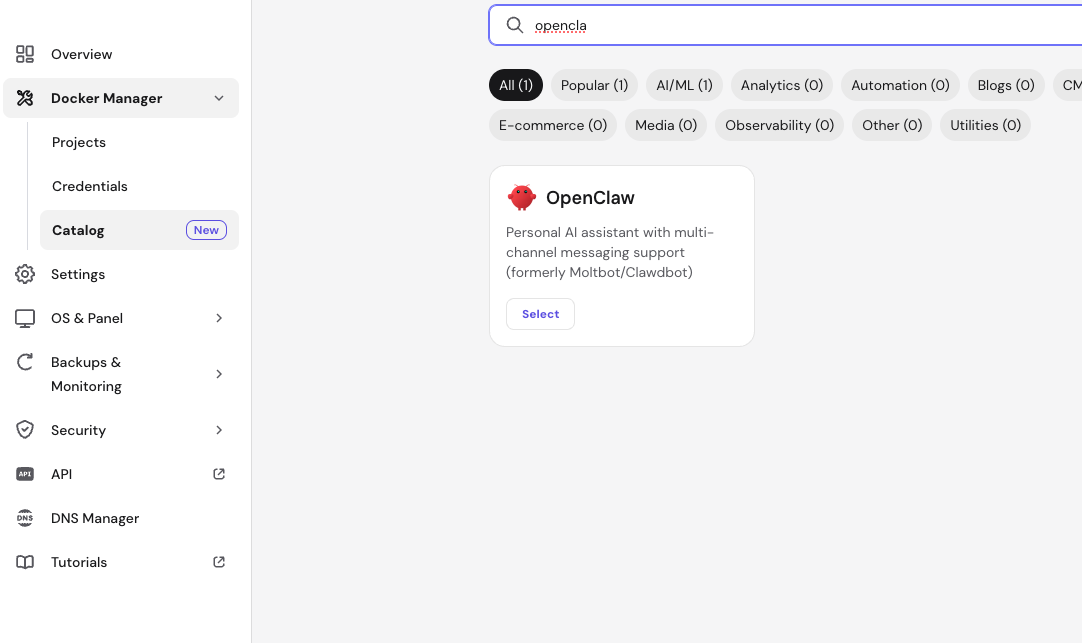This screenshot has height=643, width=1082.
Task: Select the Security shield icon
Action: (25, 430)
